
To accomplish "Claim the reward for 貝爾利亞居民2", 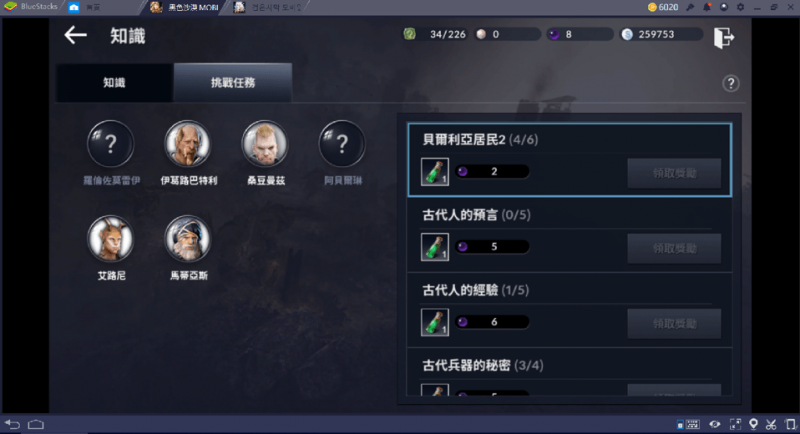I will (x=674, y=173).
